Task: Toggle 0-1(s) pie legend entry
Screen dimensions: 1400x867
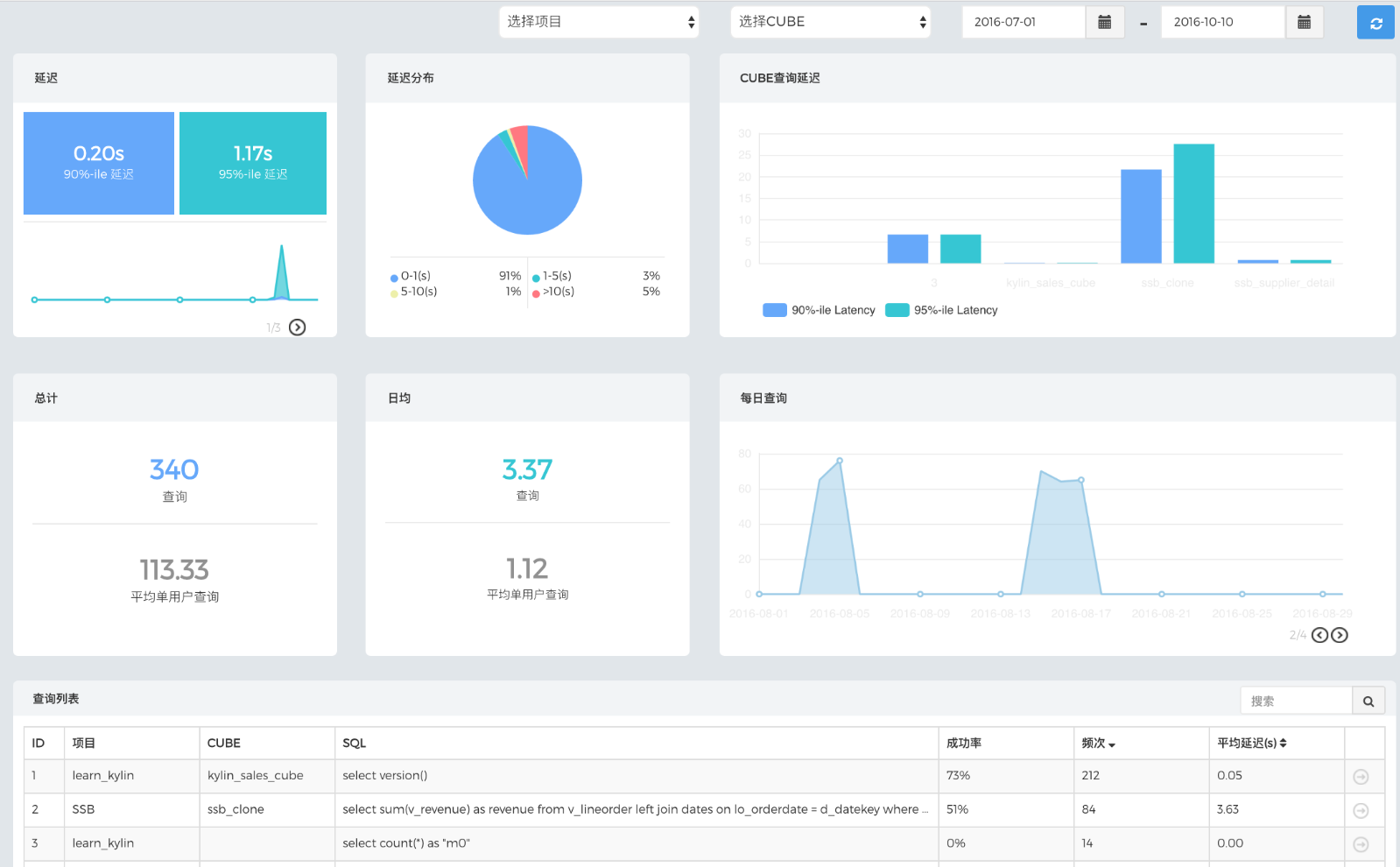Action: click(x=415, y=276)
